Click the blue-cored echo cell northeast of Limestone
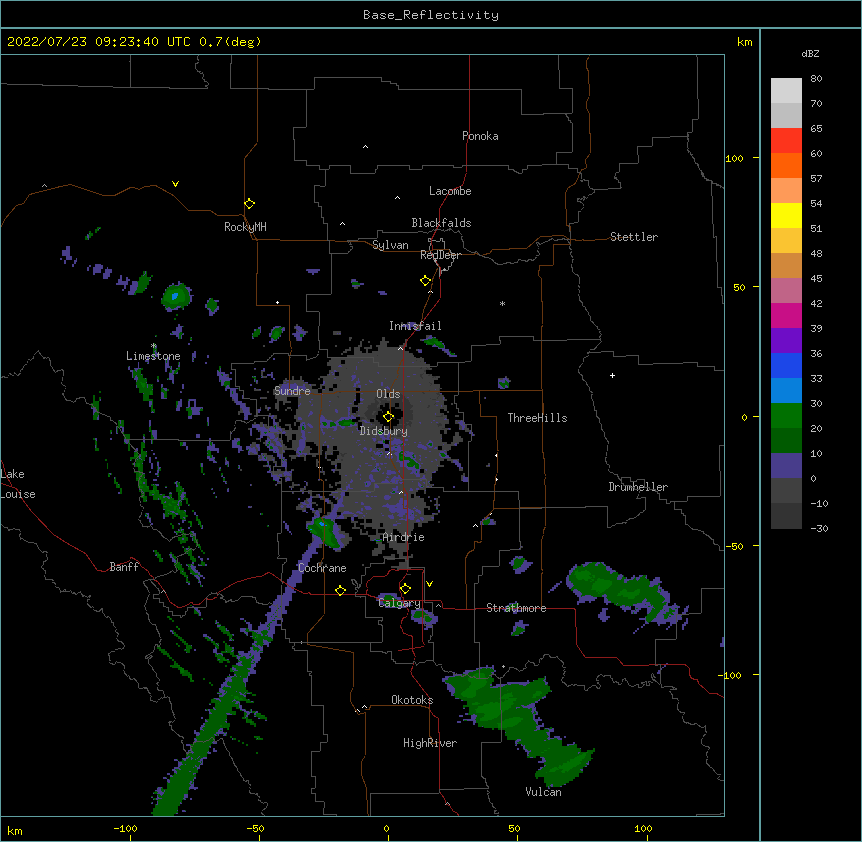Image resolution: width=862 pixels, height=842 pixels. (x=176, y=296)
